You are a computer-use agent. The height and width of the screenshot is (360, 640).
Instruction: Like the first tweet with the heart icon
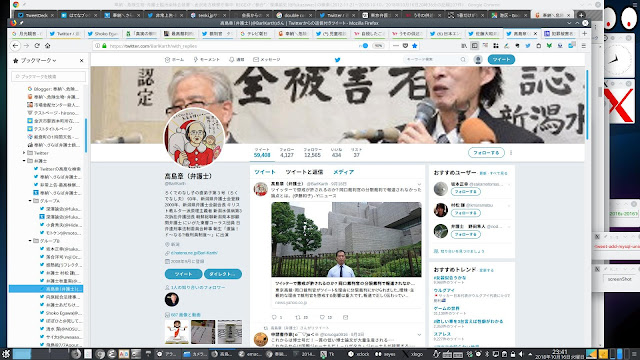(x=322, y=317)
